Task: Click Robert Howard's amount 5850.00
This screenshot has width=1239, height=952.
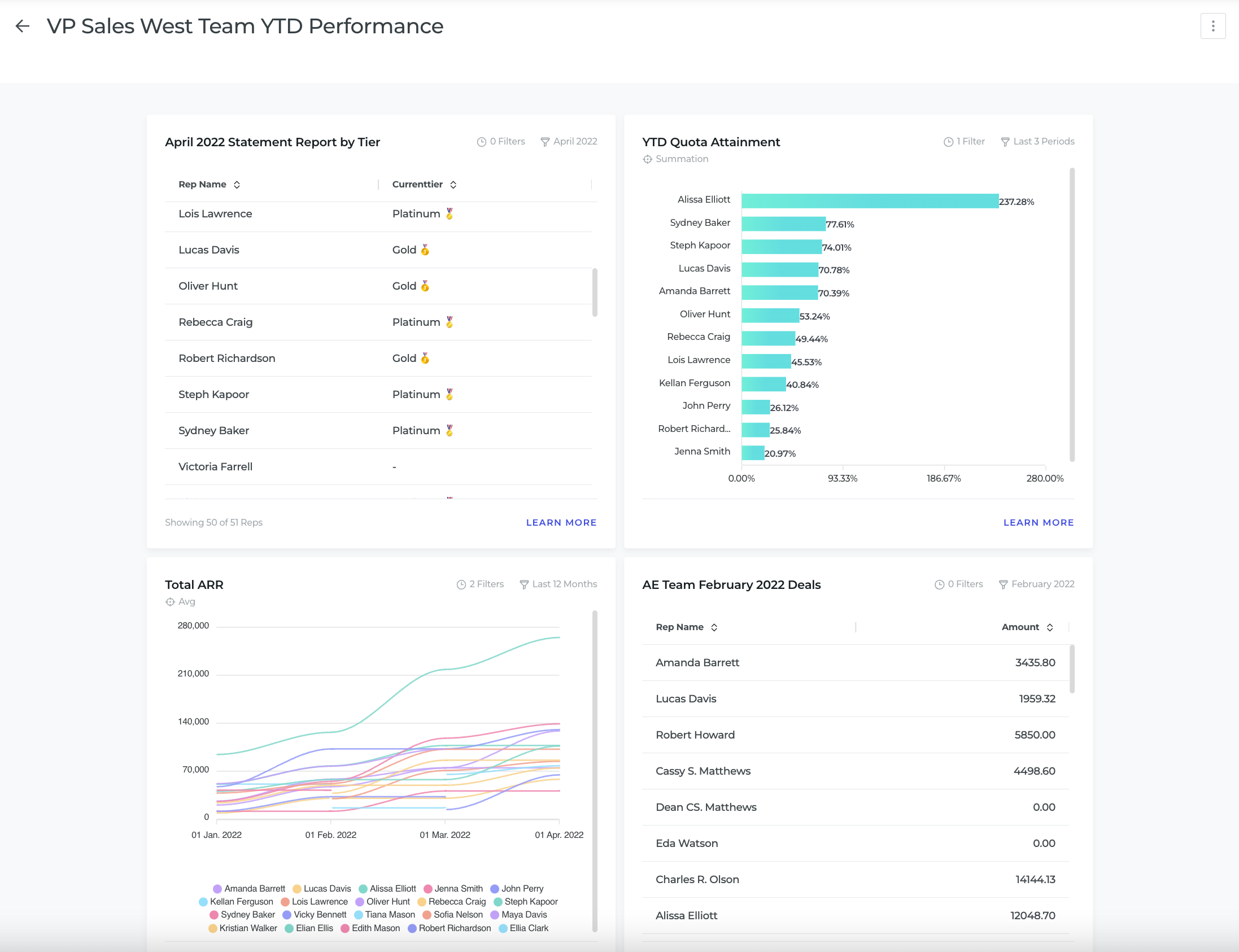Action: 1035,735
